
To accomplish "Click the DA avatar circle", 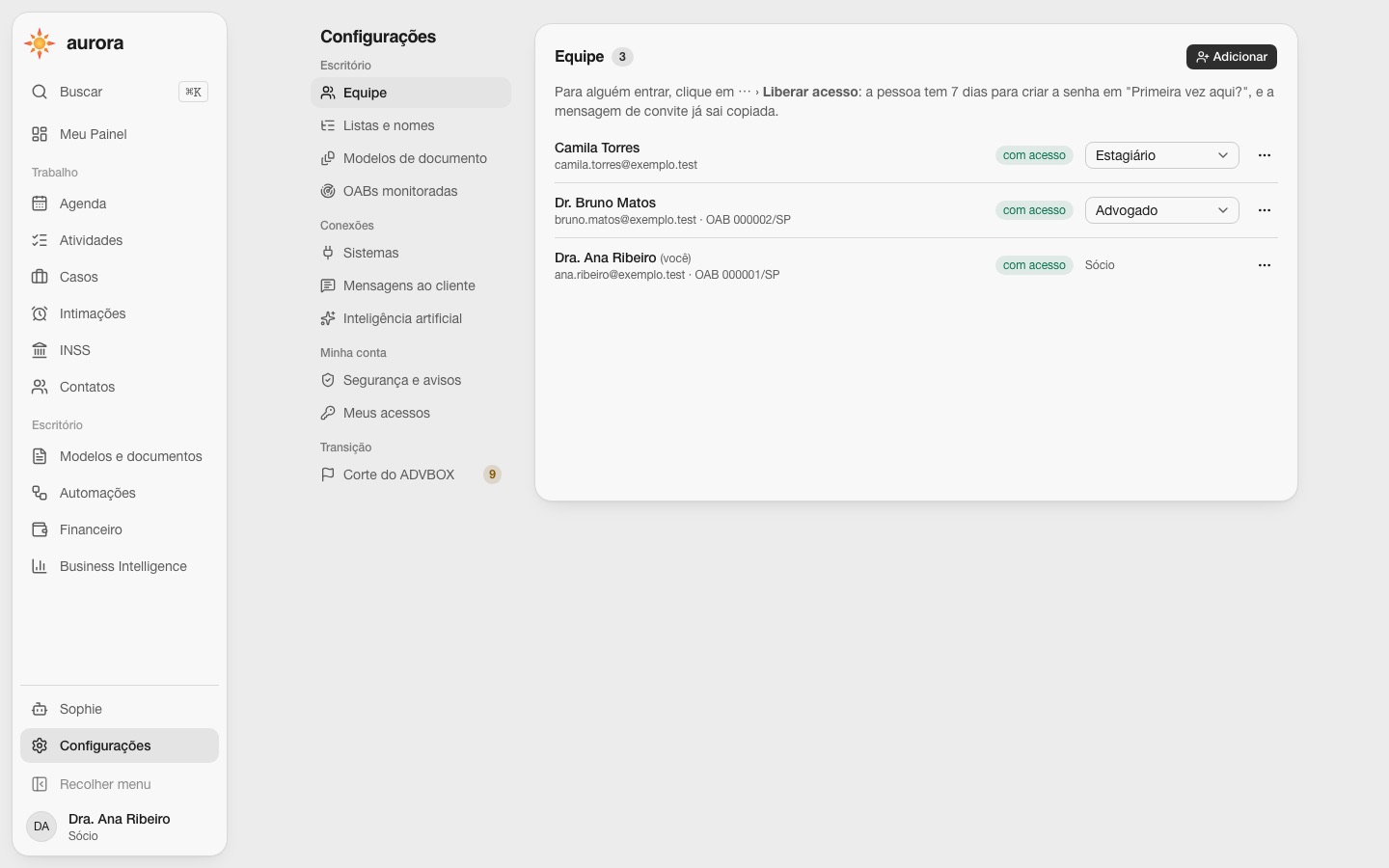I will coord(41,827).
